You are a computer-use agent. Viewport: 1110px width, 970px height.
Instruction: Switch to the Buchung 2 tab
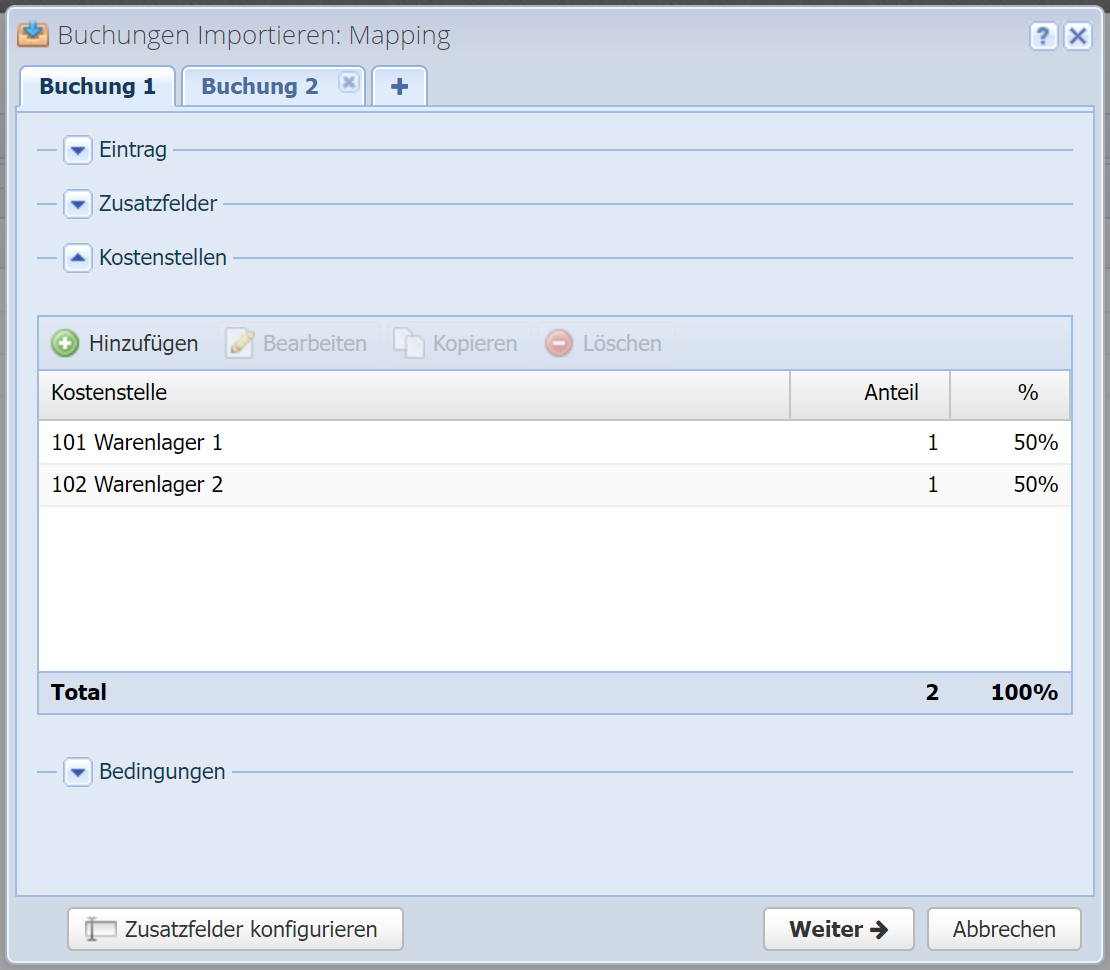tap(260, 87)
